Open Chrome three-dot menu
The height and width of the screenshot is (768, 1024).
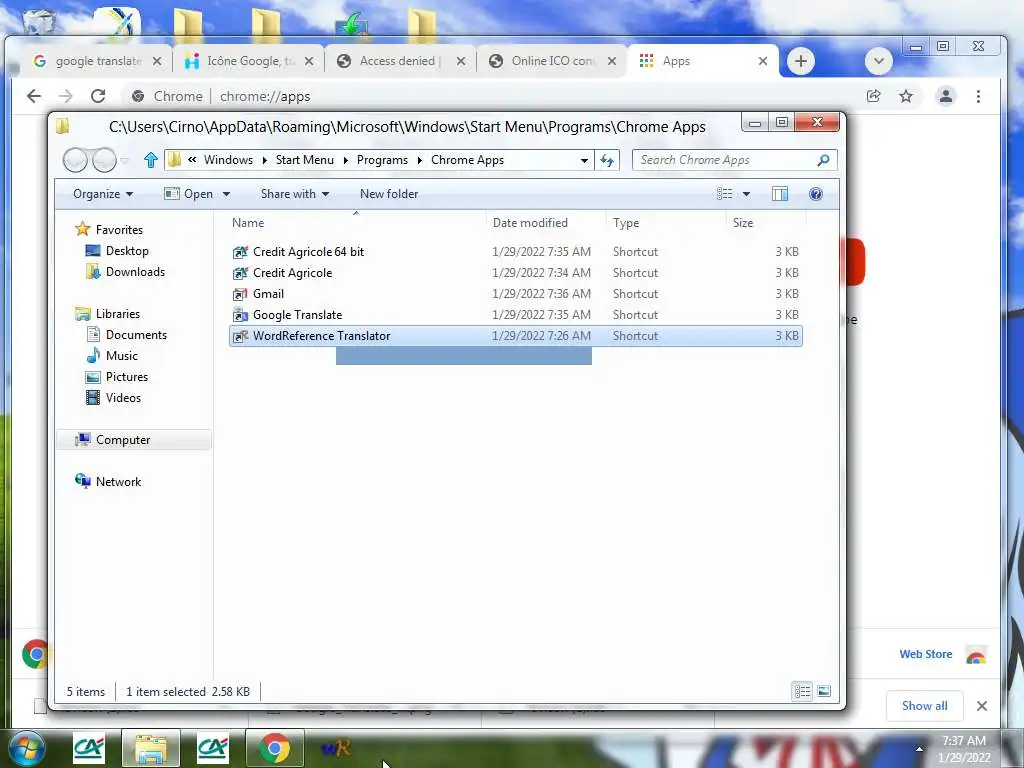coord(978,97)
